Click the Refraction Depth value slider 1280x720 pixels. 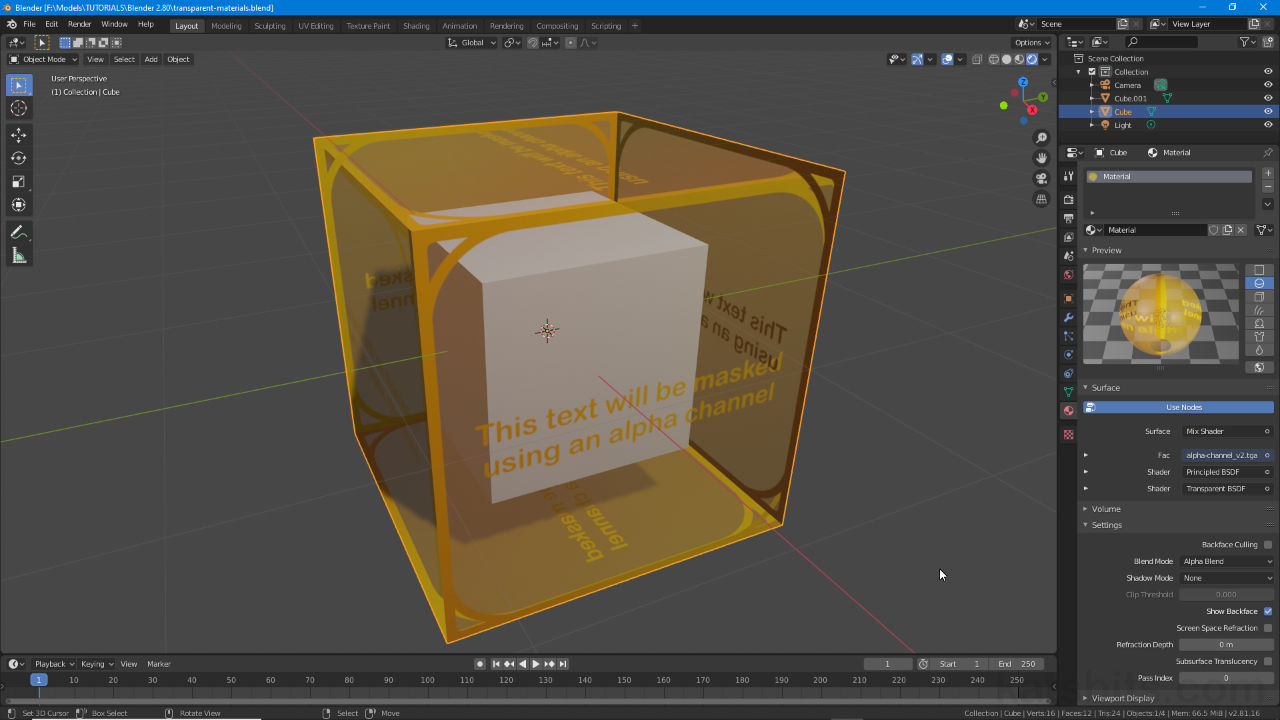point(1226,645)
